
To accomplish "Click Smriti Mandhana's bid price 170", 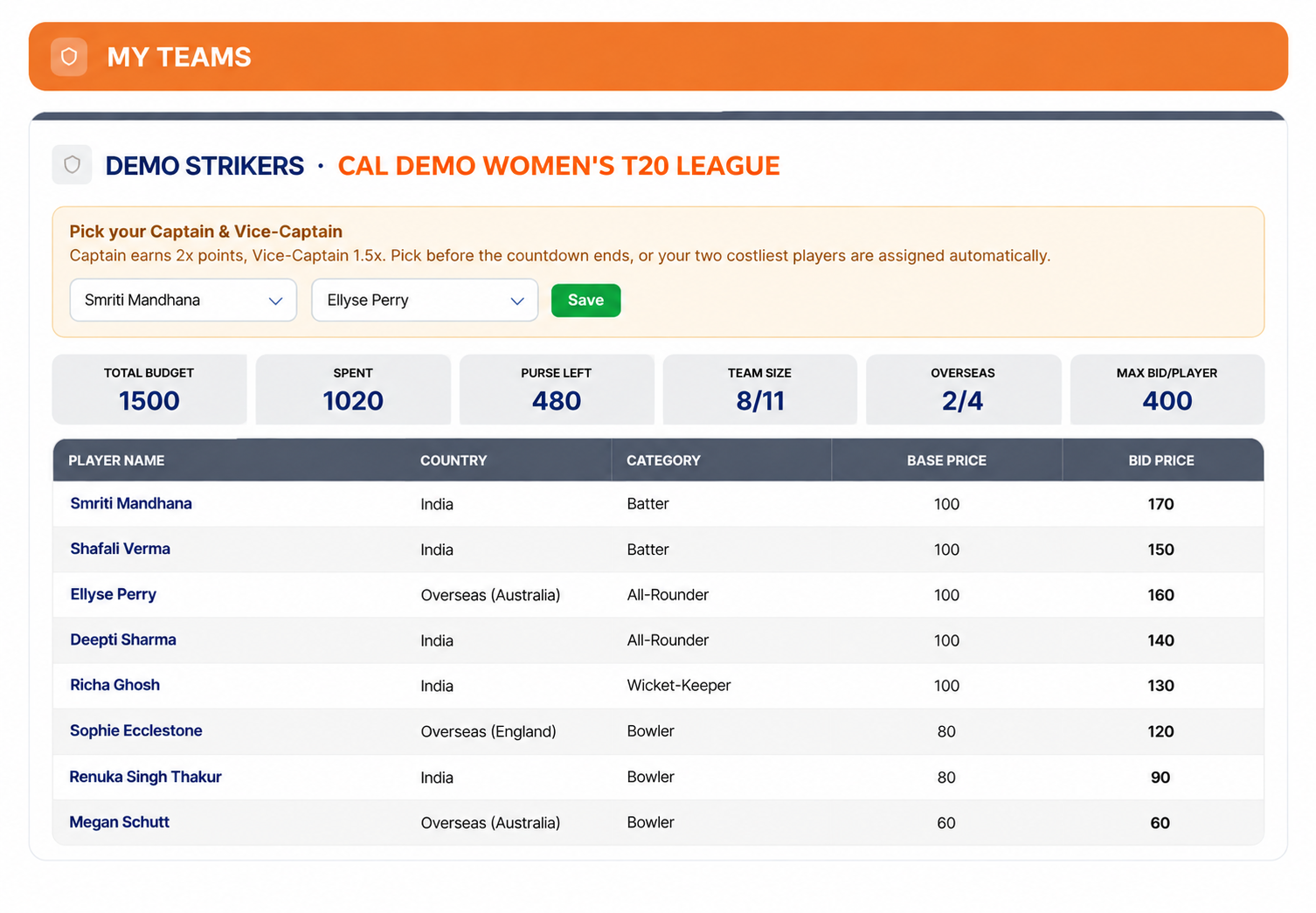I will click(1160, 504).
